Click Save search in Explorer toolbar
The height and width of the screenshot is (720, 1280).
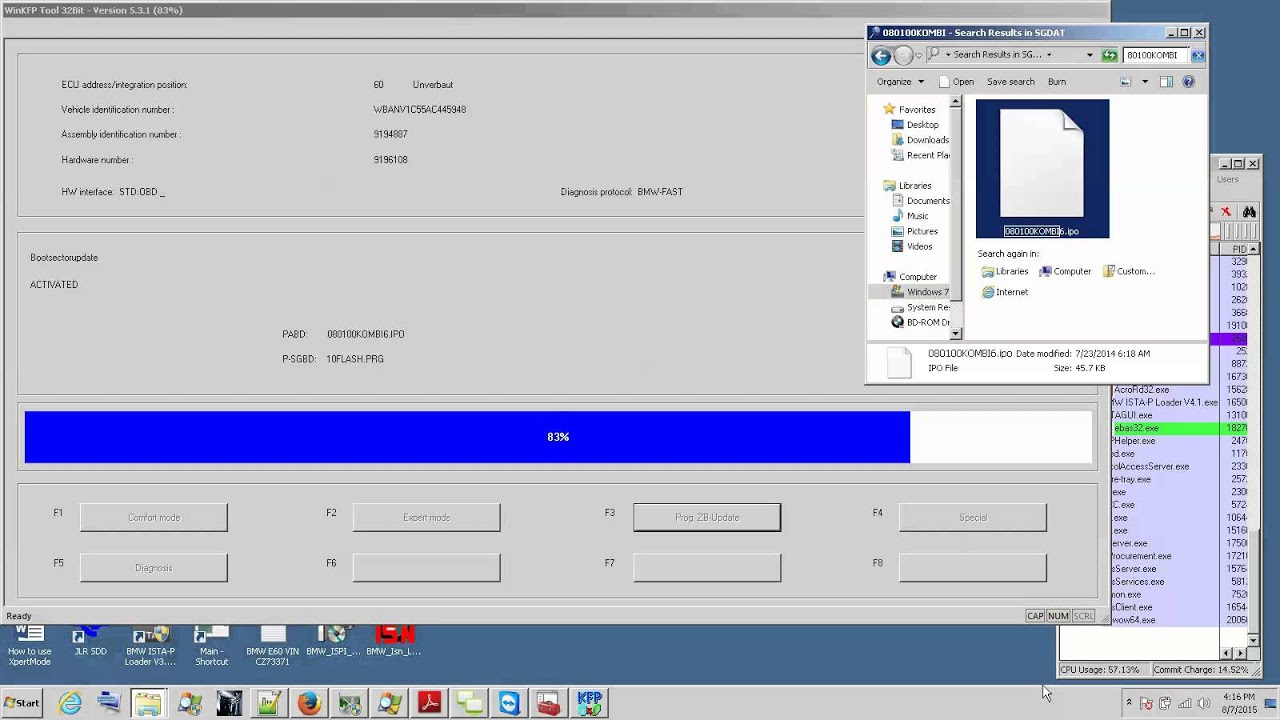1011,82
